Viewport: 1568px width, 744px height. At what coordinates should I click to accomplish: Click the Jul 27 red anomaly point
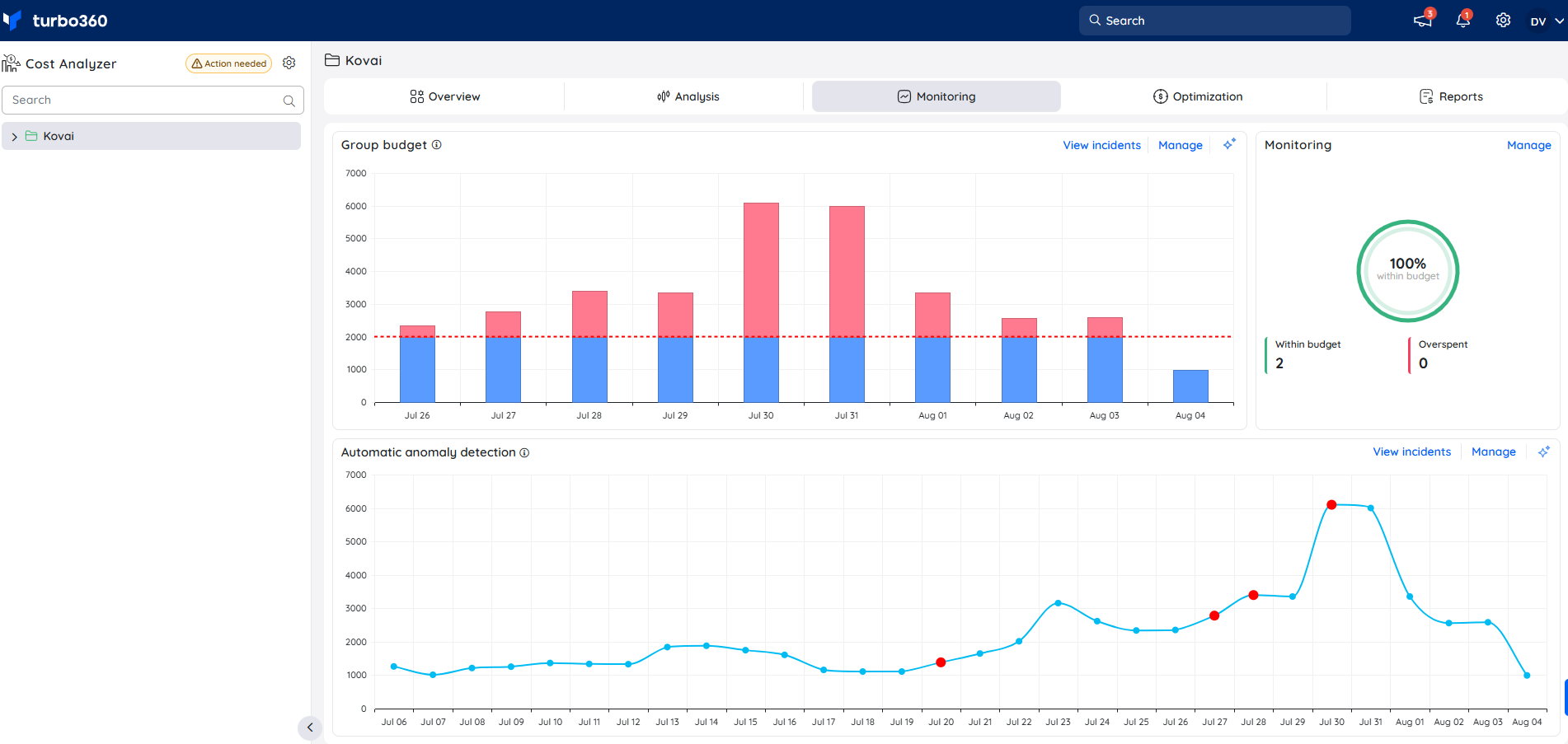click(x=1214, y=615)
